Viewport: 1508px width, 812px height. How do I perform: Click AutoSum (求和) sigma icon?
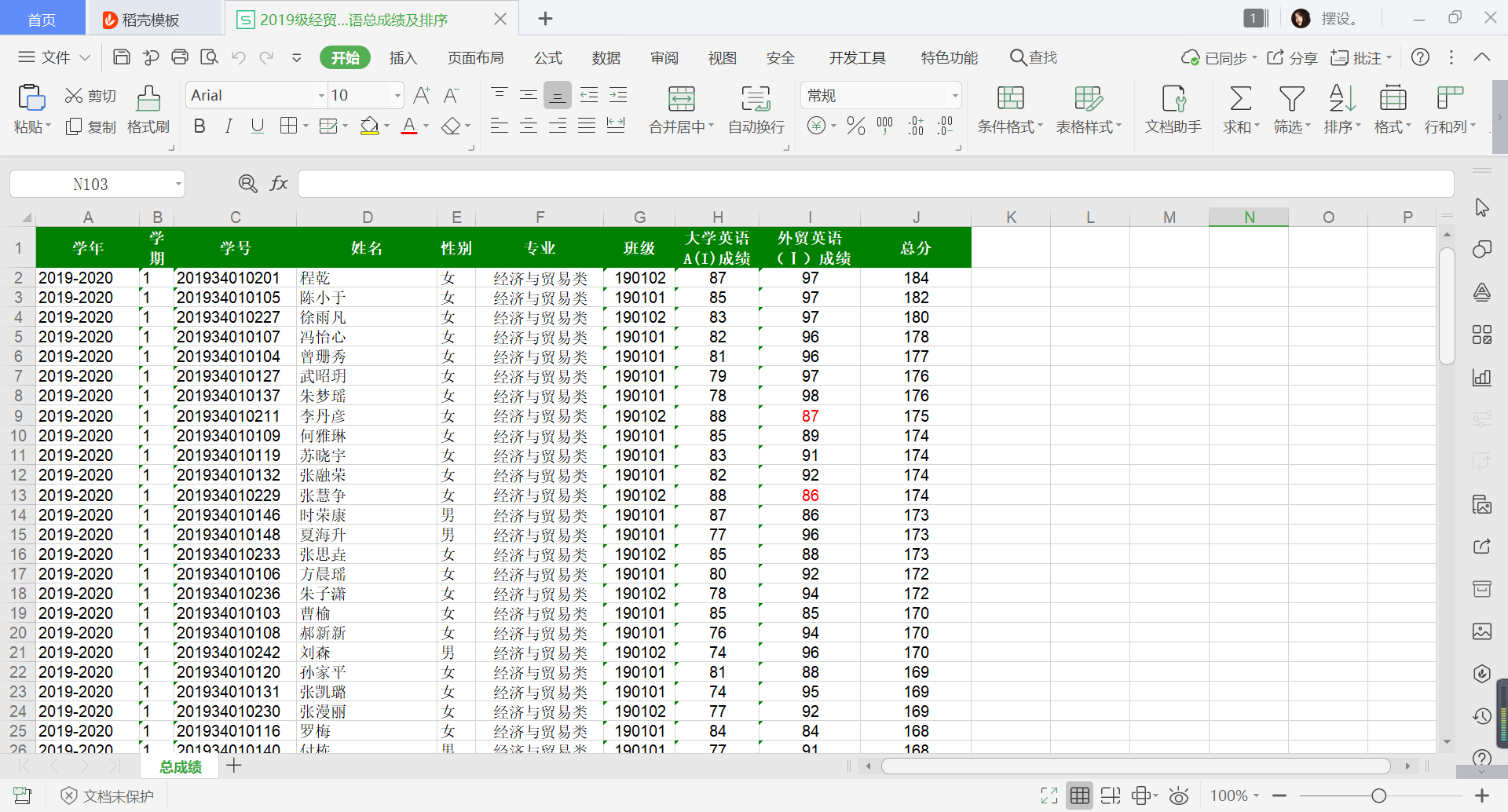(x=1240, y=99)
